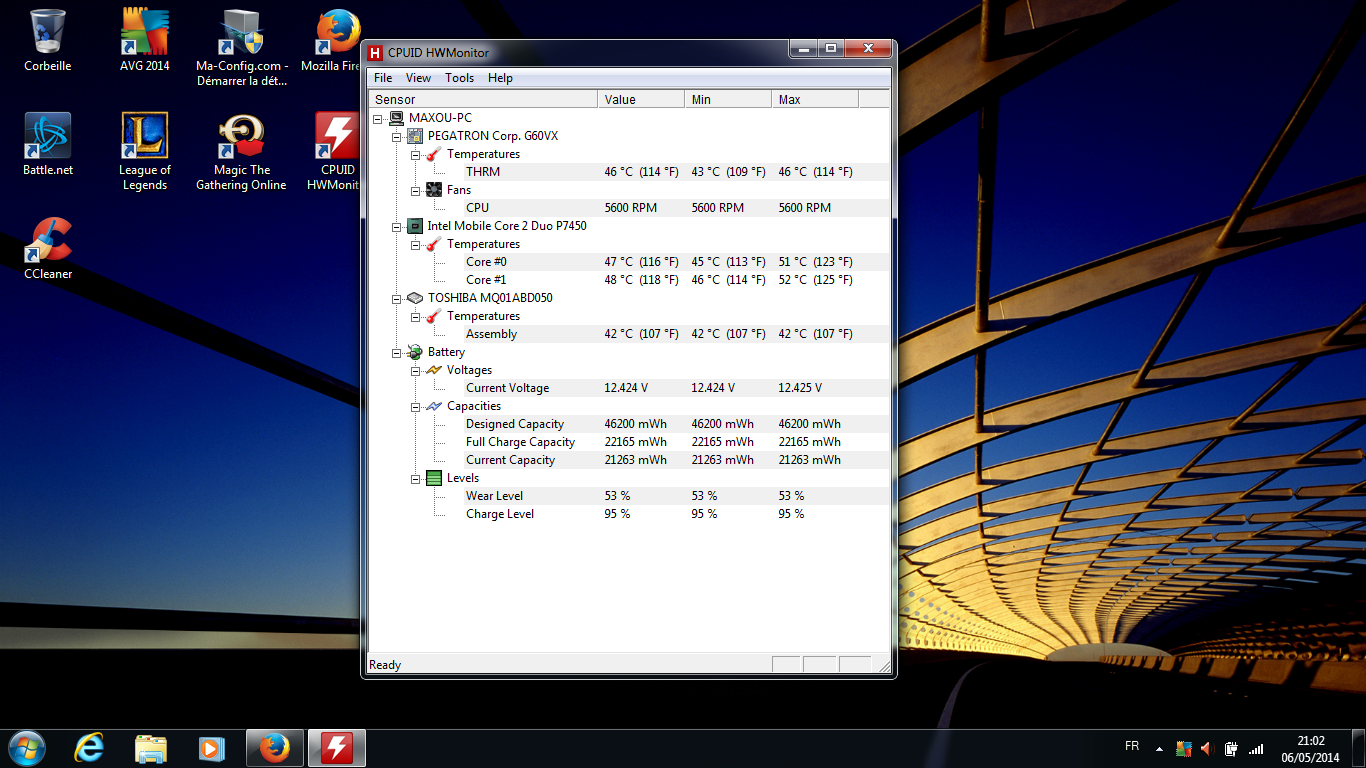Select the Wear Level row
Image resolution: width=1366 pixels, height=768 pixels.
pyautogui.click(x=494, y=496)
